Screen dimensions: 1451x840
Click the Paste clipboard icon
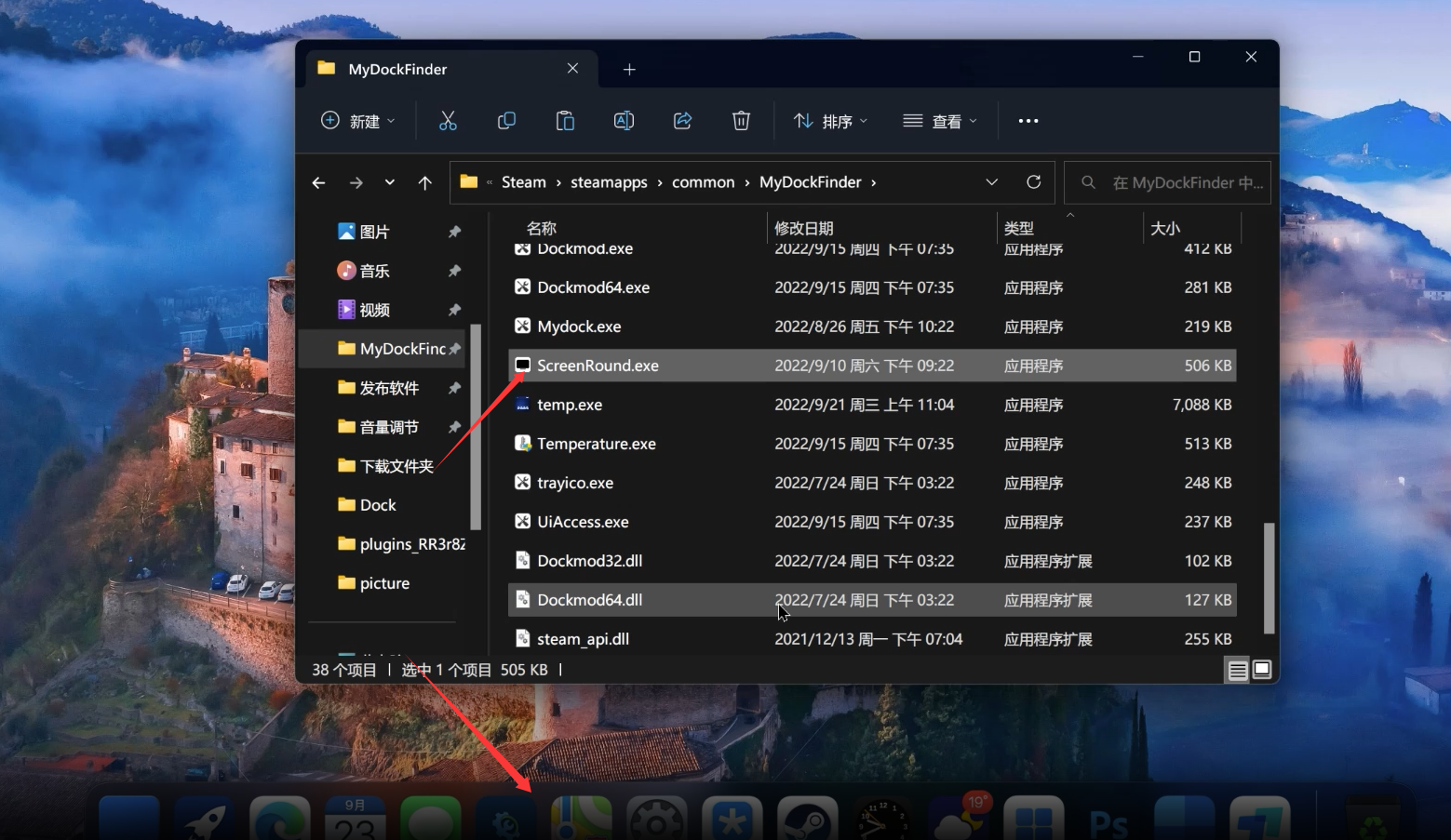(565, 121)
